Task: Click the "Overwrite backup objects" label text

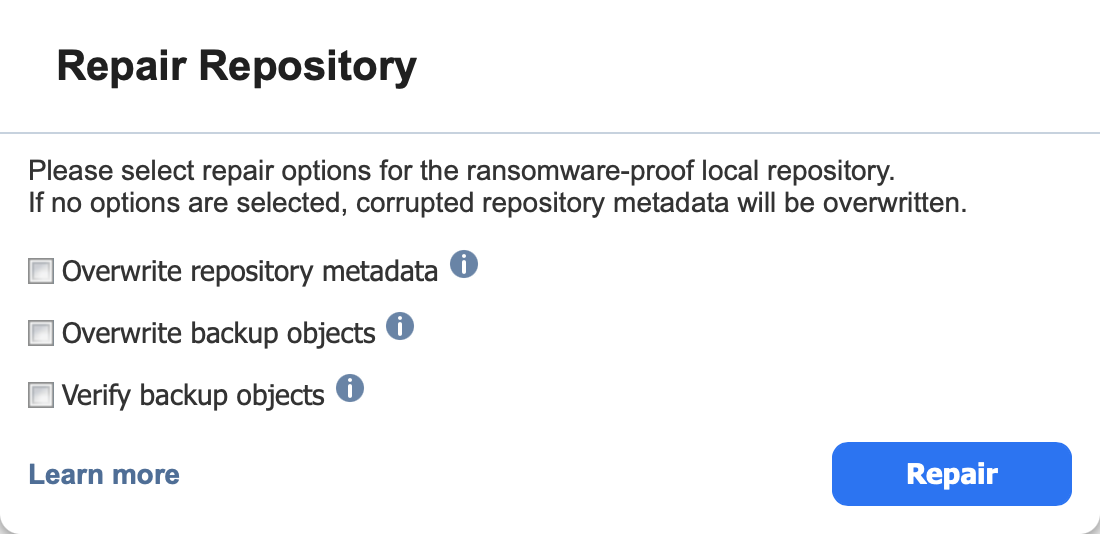Action: coord(219,333)
